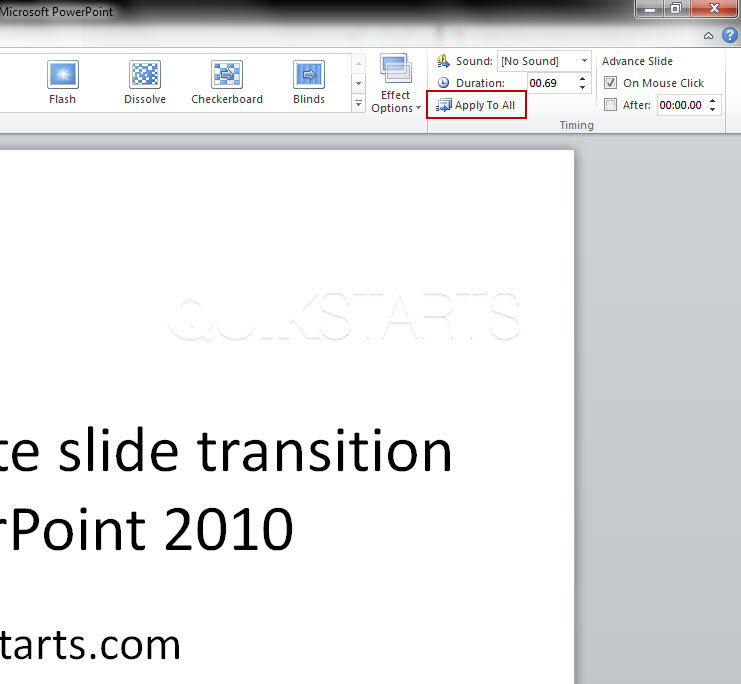Image resolution: width=741 pixels, height=684 pixels.
Task: Increase After time with up arrow
Action: point(713,101)
